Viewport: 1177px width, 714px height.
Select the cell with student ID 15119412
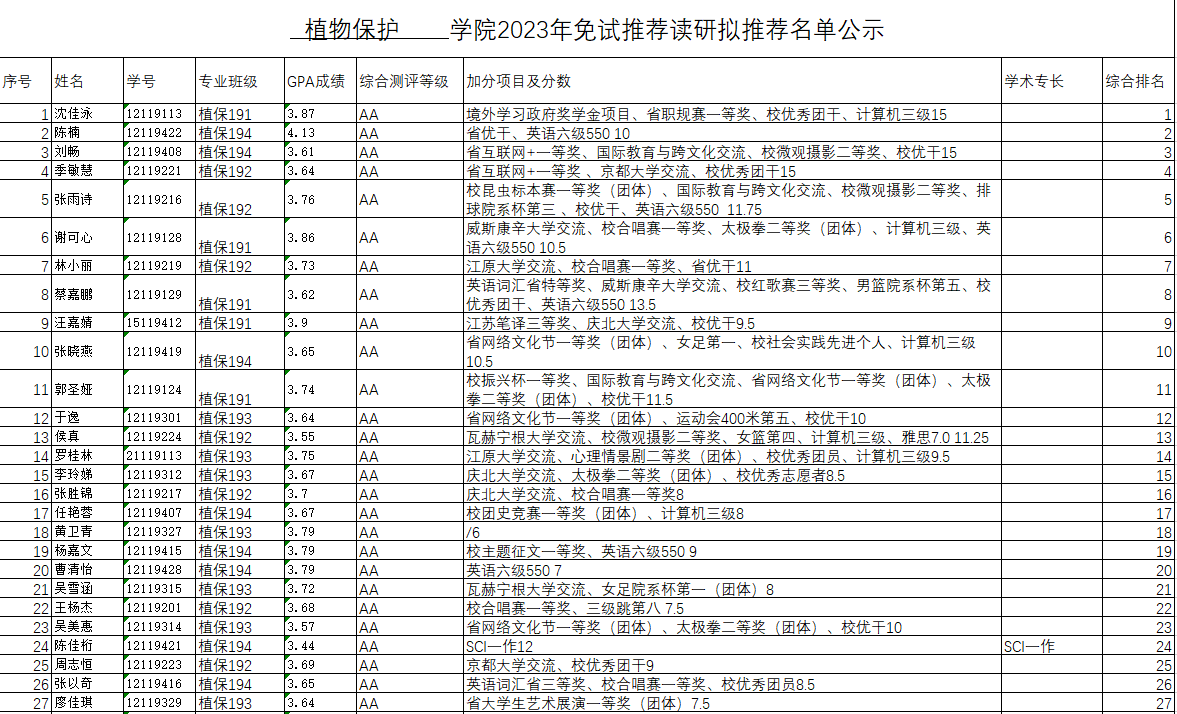159,323
